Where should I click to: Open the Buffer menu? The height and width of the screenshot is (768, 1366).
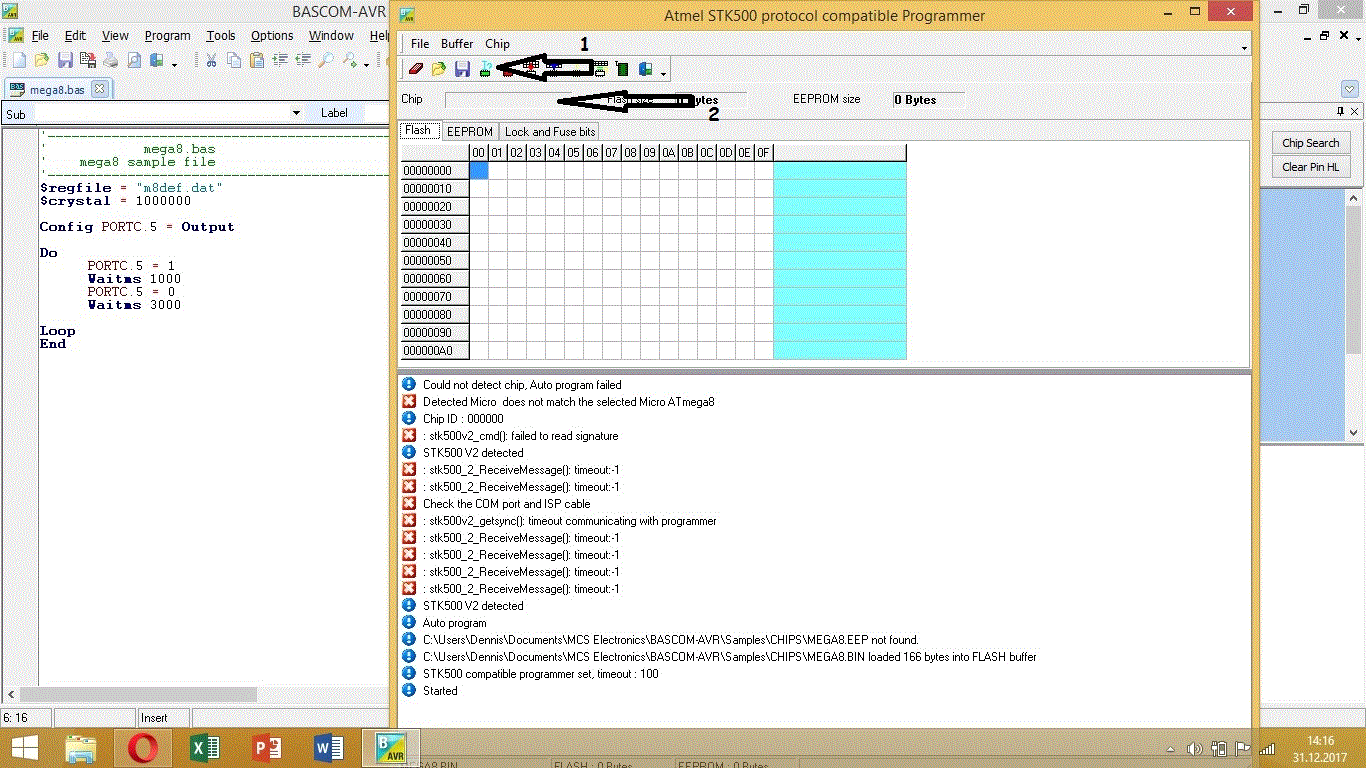click(x=457, y=44)
